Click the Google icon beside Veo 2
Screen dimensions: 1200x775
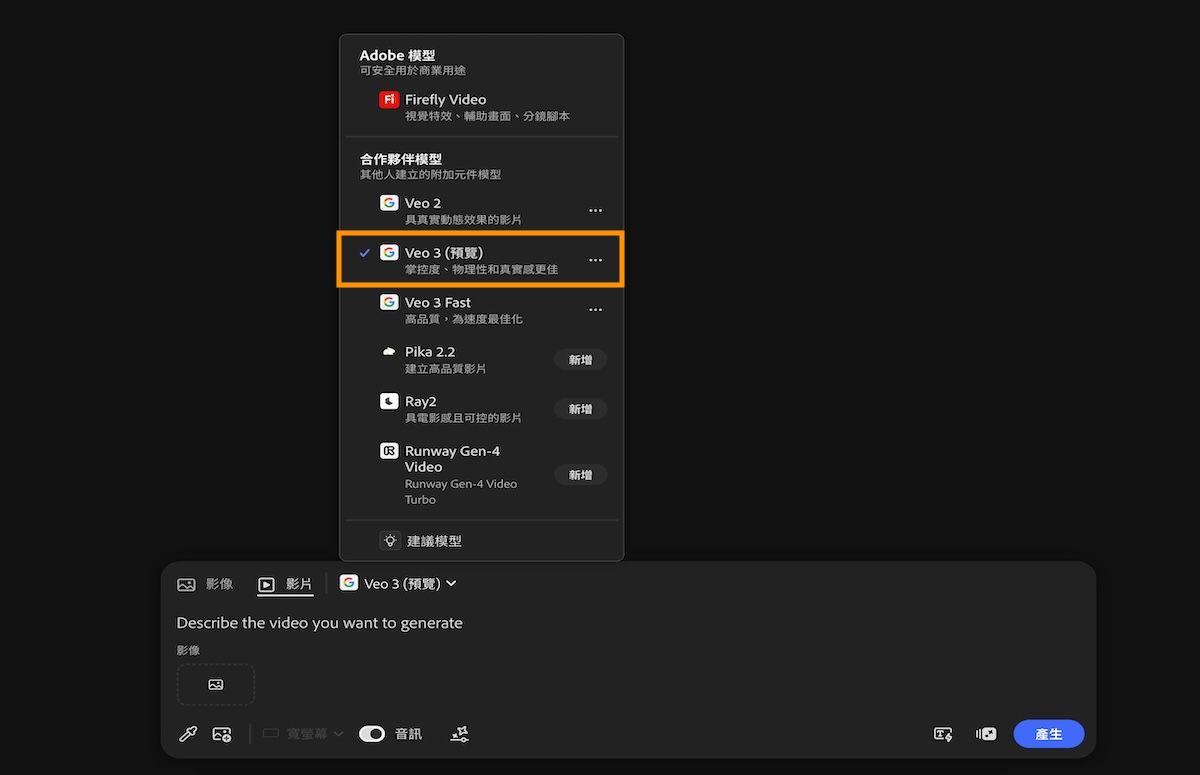click(389, 203)
